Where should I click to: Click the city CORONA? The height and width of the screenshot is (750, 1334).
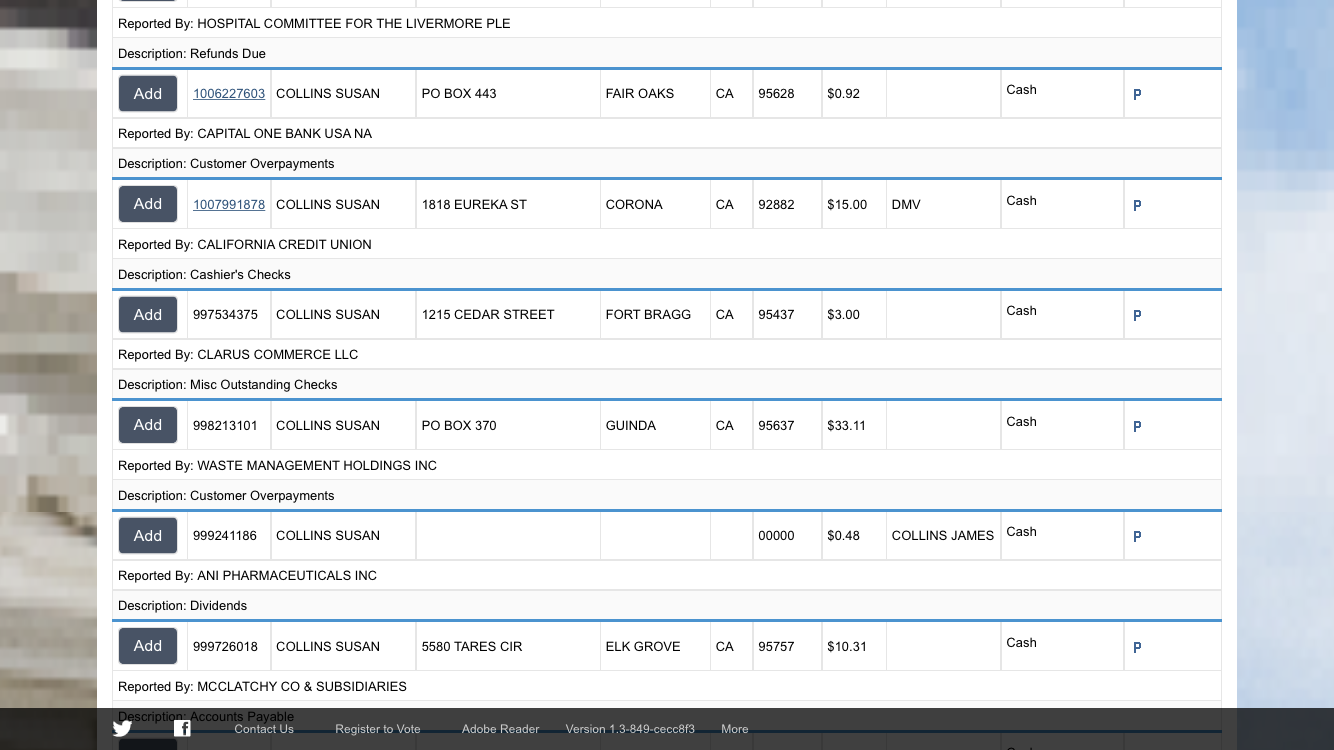click(634, 205)
